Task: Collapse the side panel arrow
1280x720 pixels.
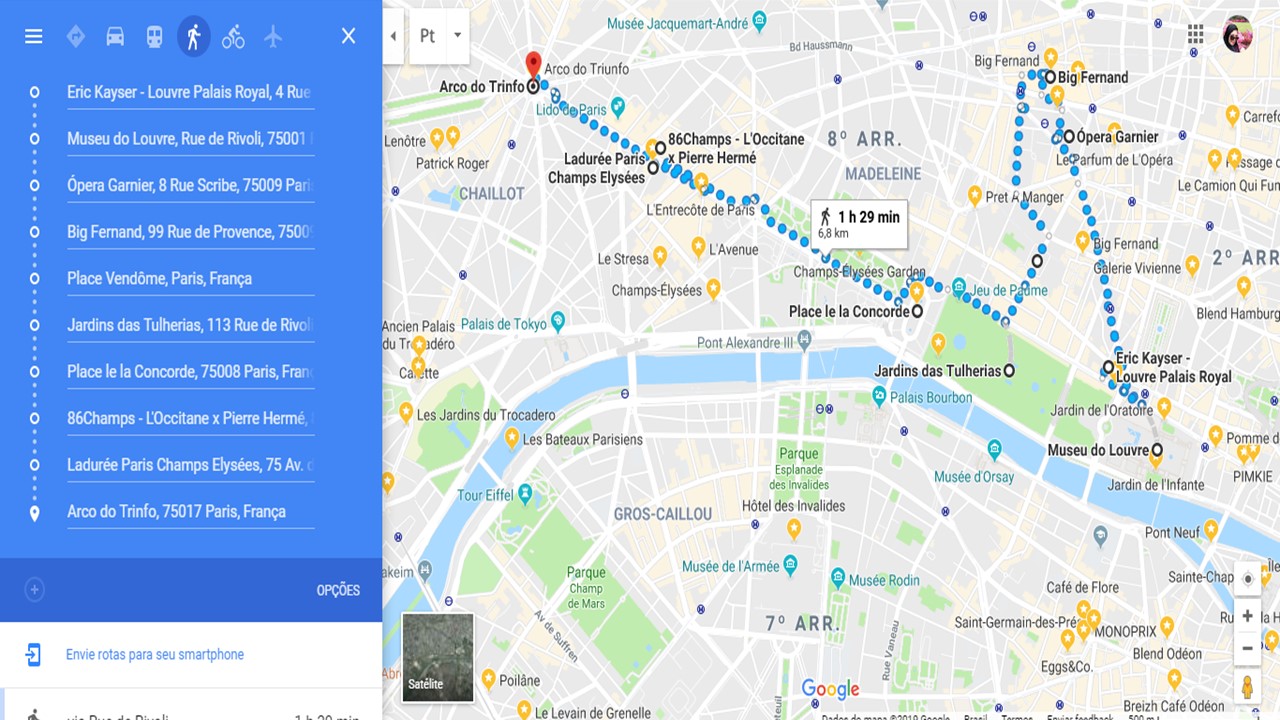Action: (x=393, y=36)
